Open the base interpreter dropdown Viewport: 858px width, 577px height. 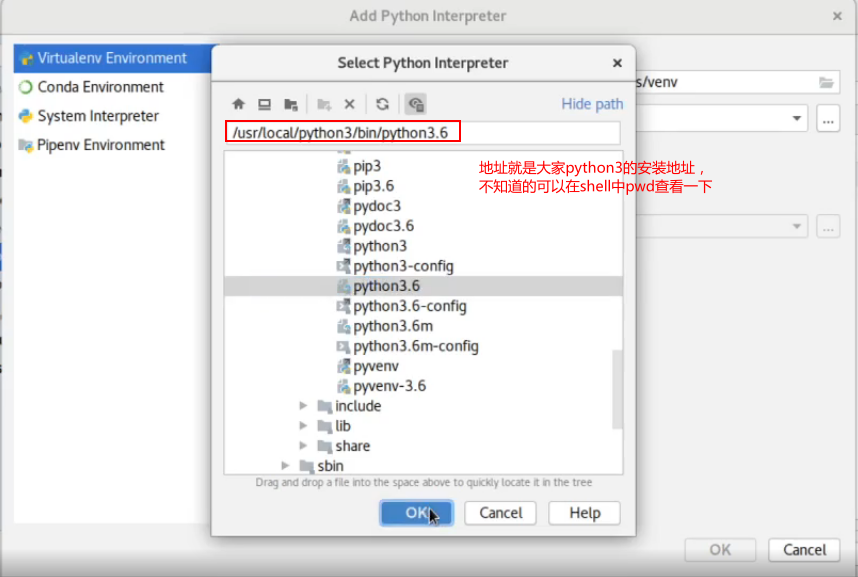(x=798, y=118)
